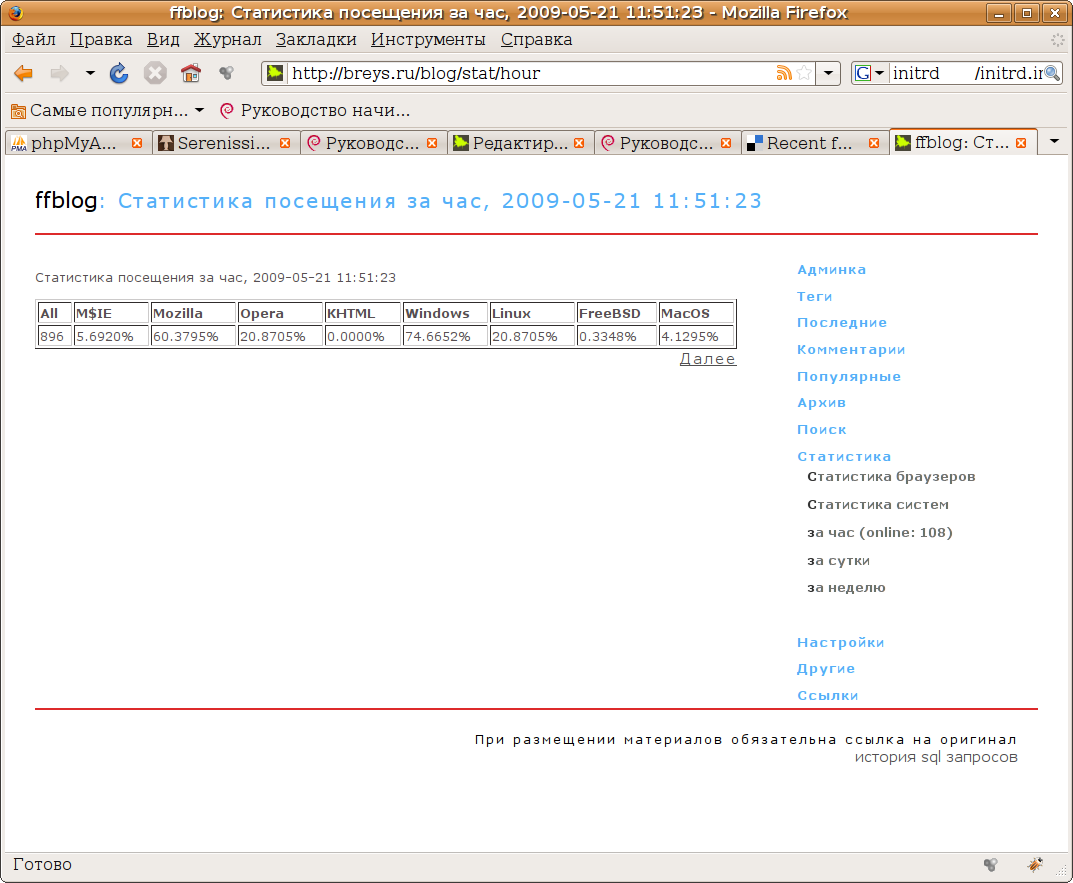Open the list-all-tabs dropdown
The image size is (1073, 883).
1054,142
